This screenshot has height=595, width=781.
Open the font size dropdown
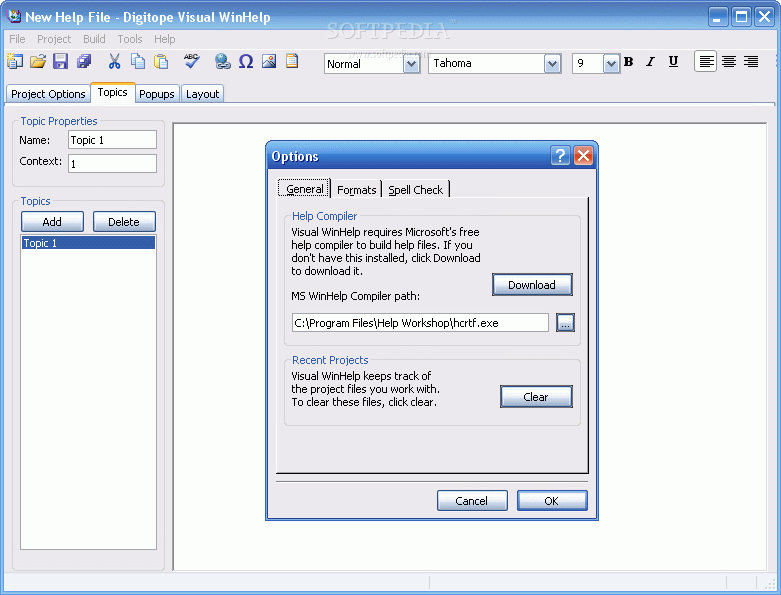[611, 64]
